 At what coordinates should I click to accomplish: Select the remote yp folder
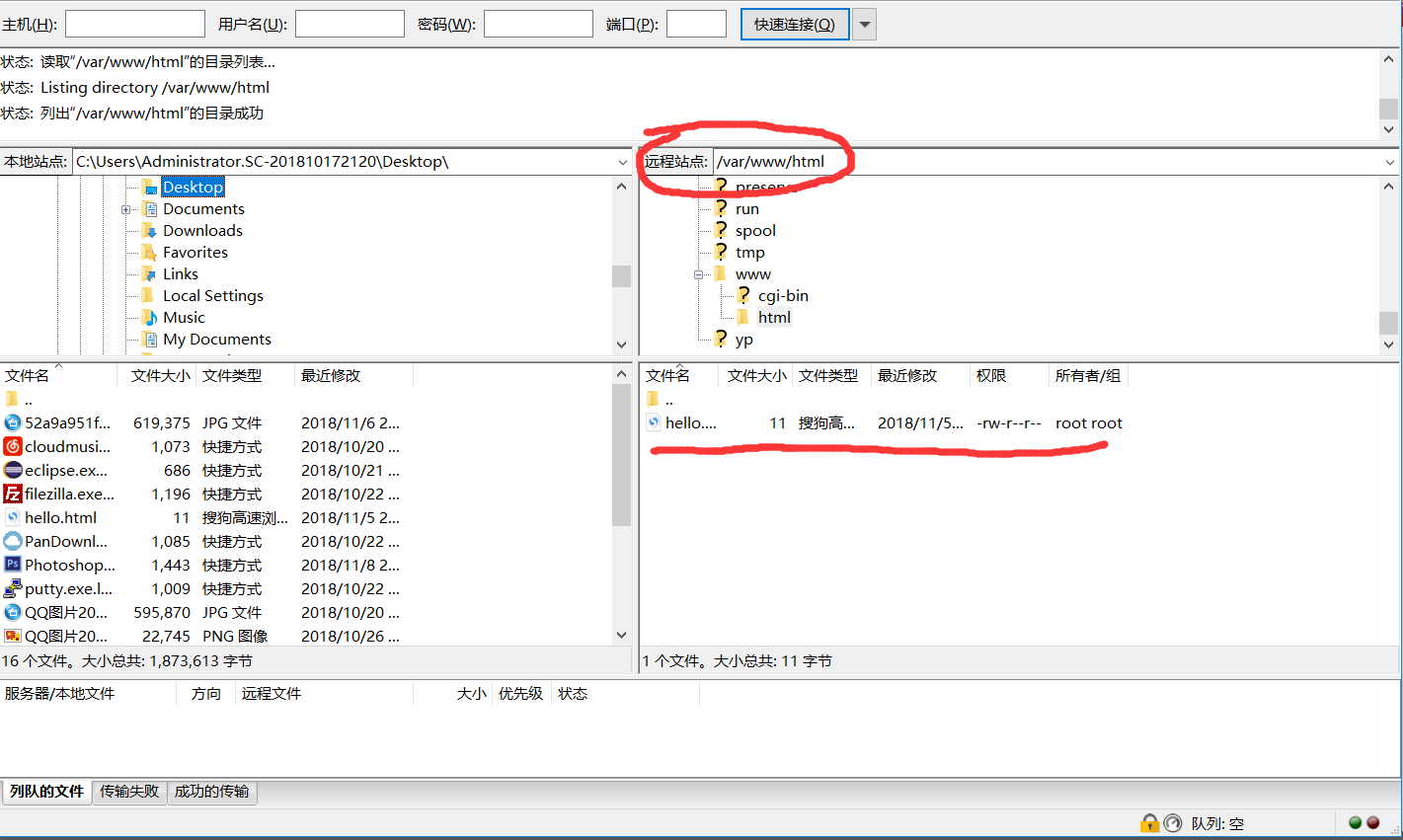pyautogui.click(x=743, y=339)
